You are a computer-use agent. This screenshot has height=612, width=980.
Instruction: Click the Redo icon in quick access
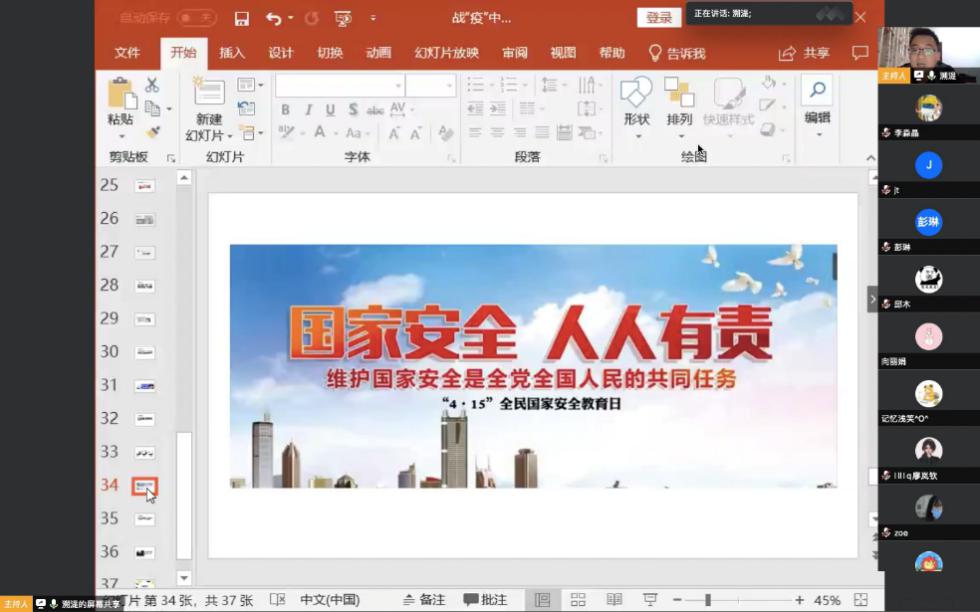point(311,19)
